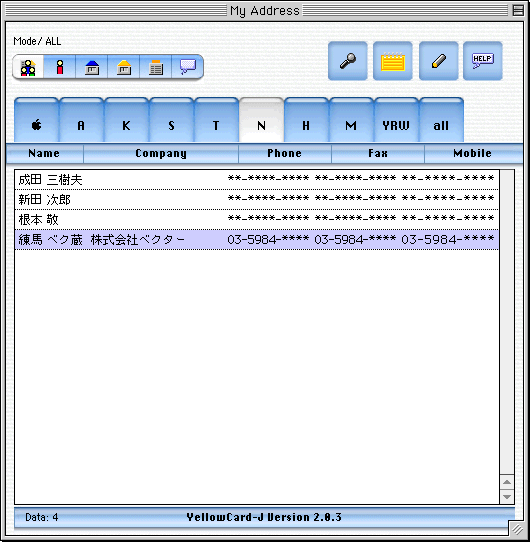Screen dimensions: 530x542
Task: Select the 練馬 ベク蔵 contact row
Action: pos(257,239)
